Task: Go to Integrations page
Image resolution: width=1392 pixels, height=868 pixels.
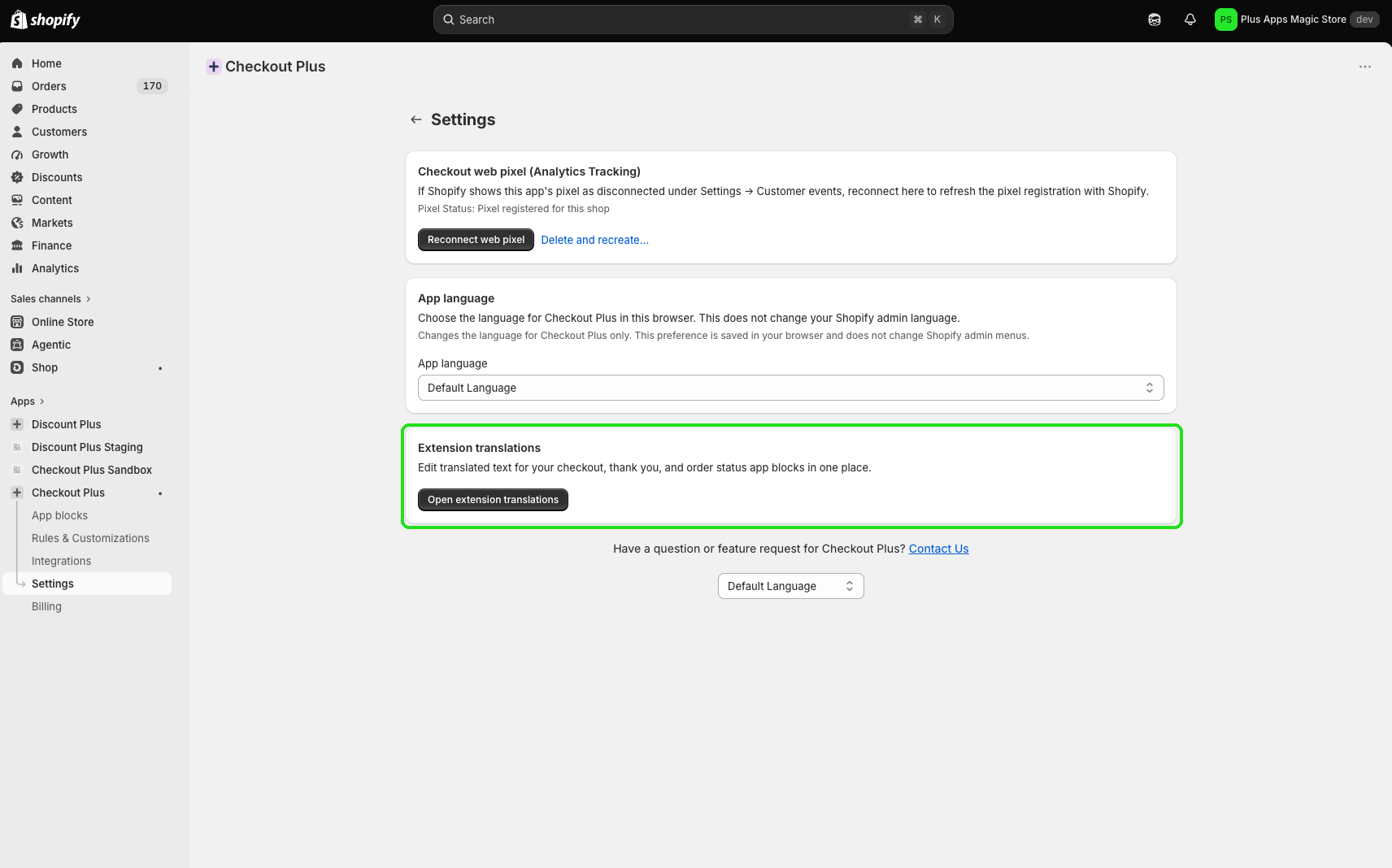Action: (61, 561)
